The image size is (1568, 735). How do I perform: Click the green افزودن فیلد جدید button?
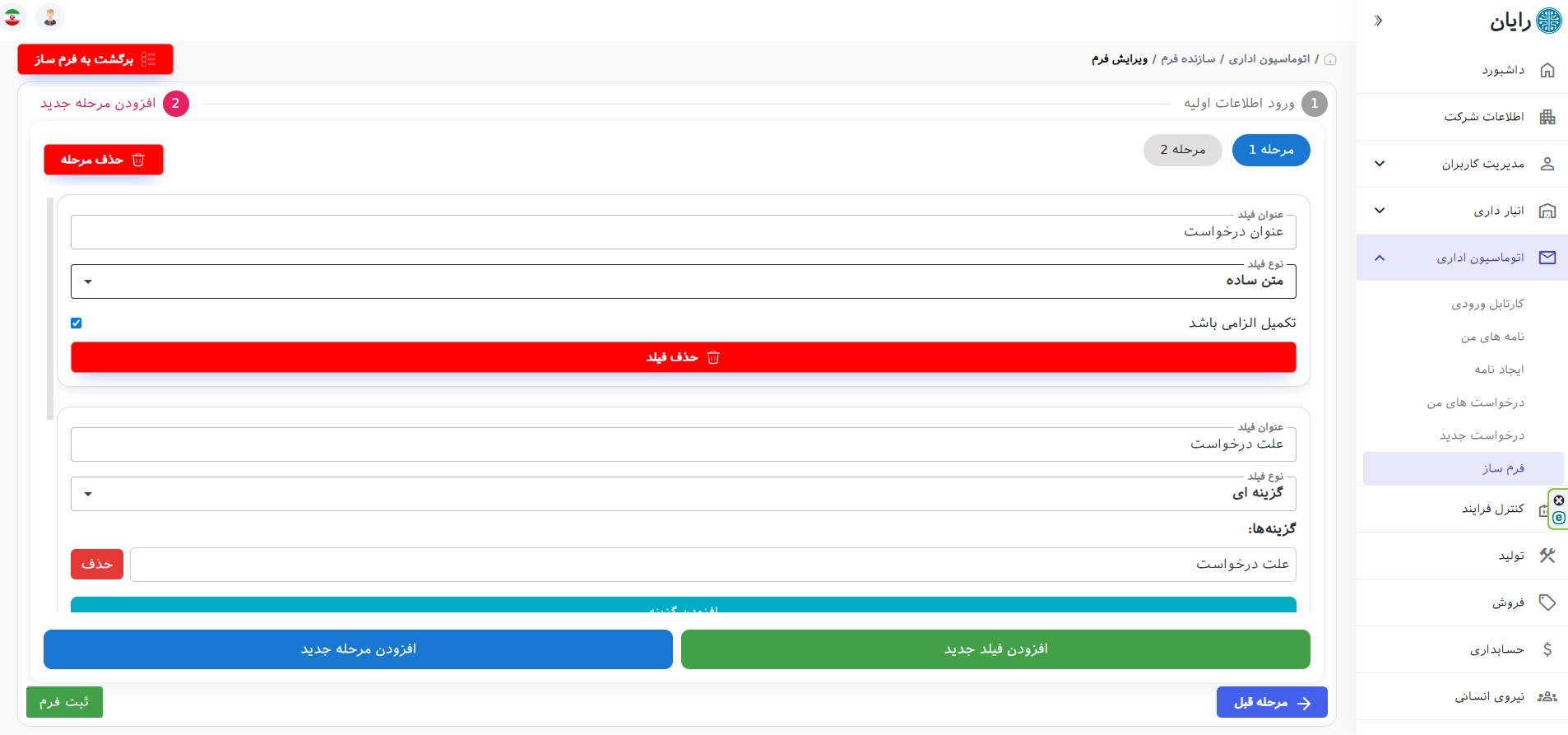[995, 649]
